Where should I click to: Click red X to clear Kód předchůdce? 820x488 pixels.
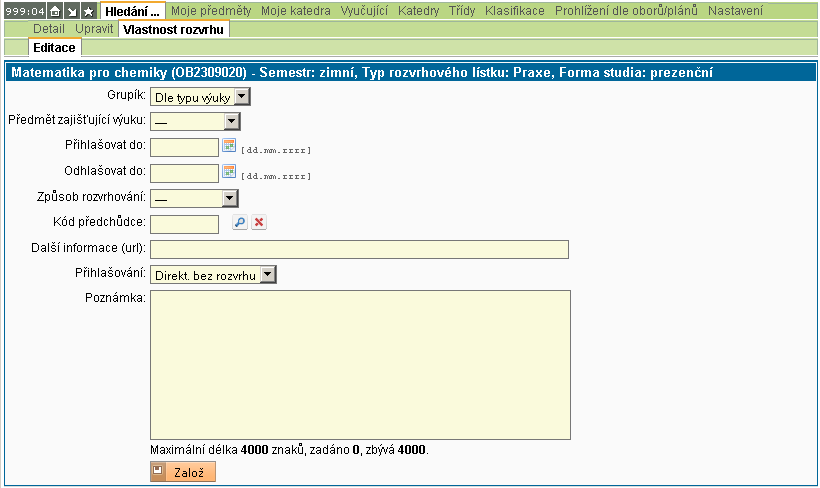[258, 223]
